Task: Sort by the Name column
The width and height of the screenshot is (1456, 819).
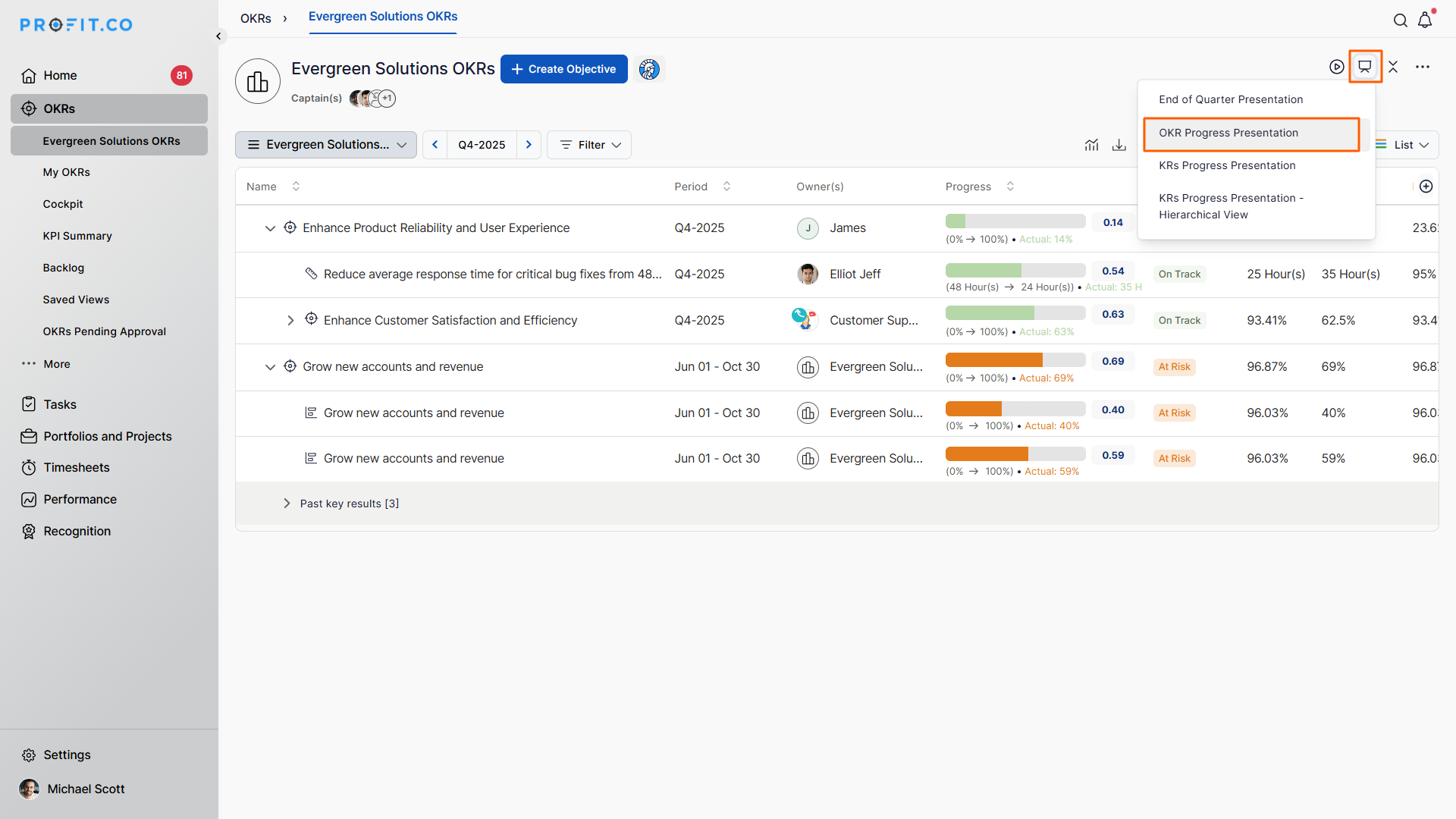Action: 296,187
